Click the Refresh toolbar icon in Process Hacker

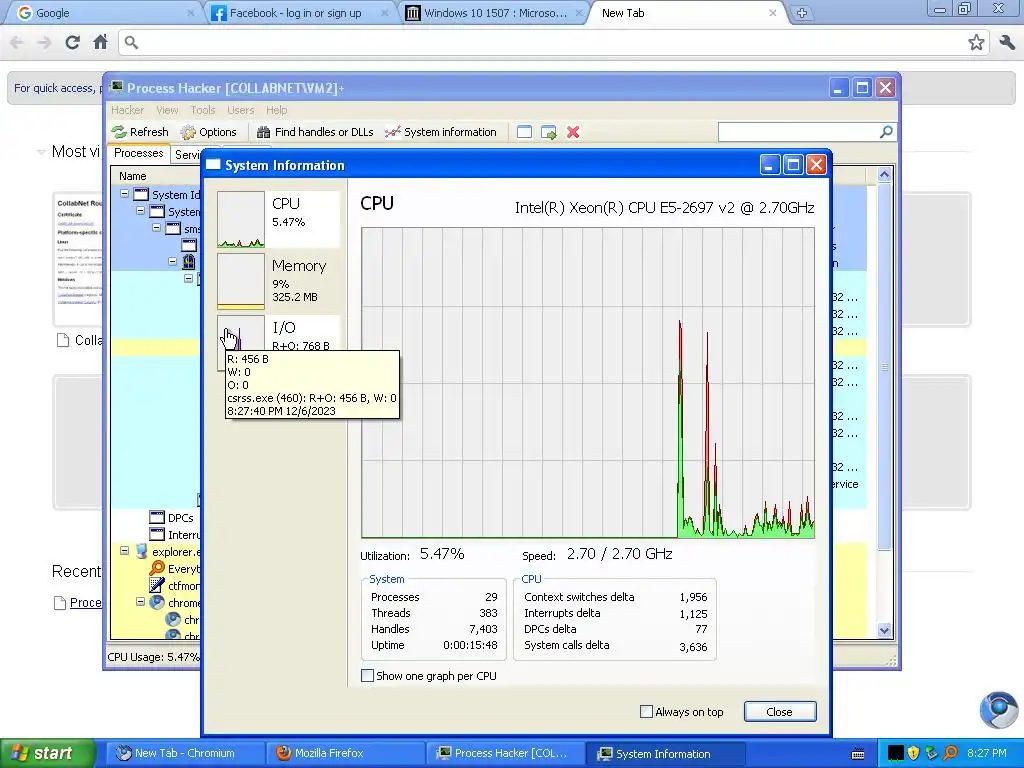[119, 132]
